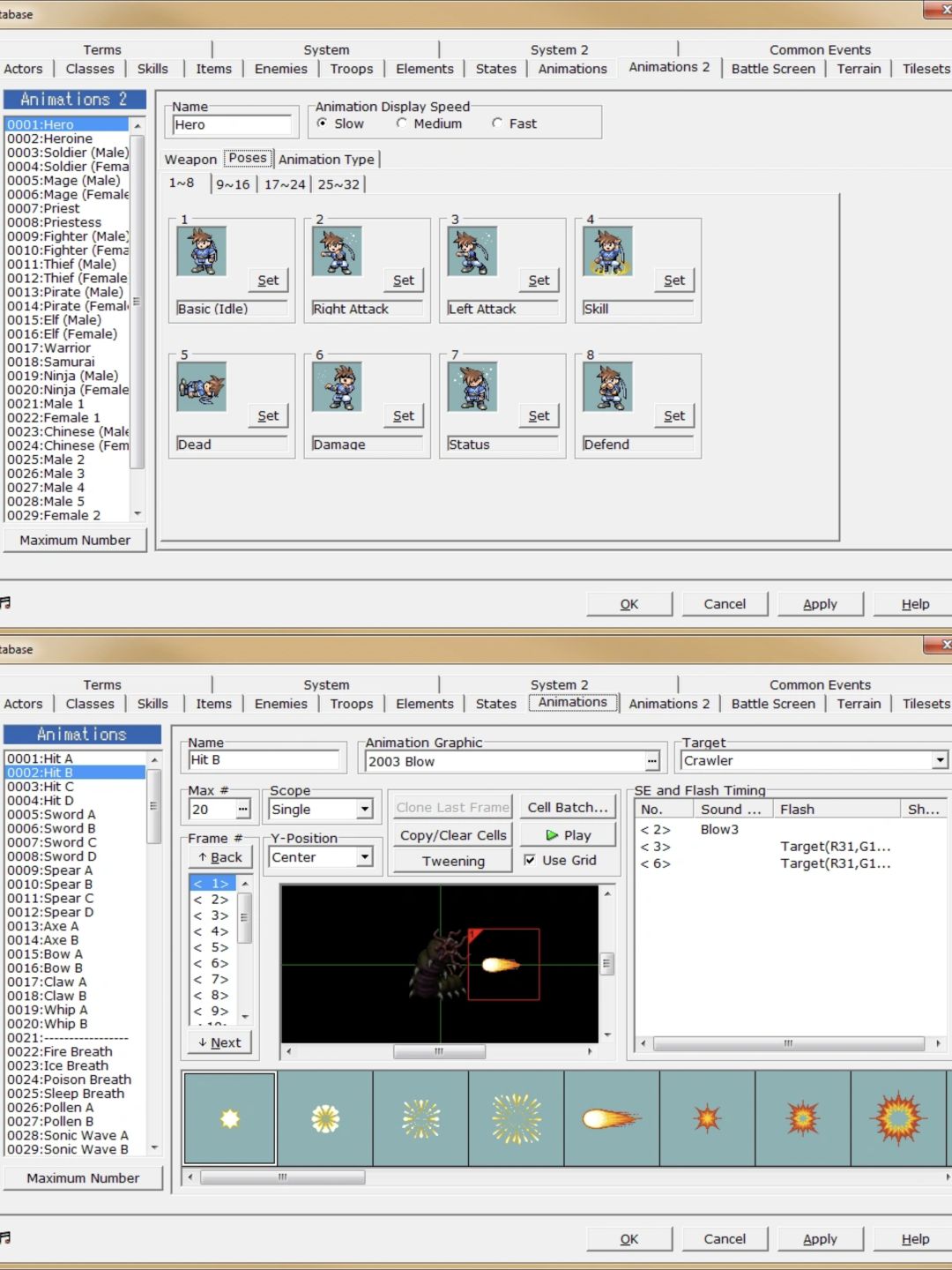
Task: Open Troops tab in bottom window
Action: coord(352,704)
